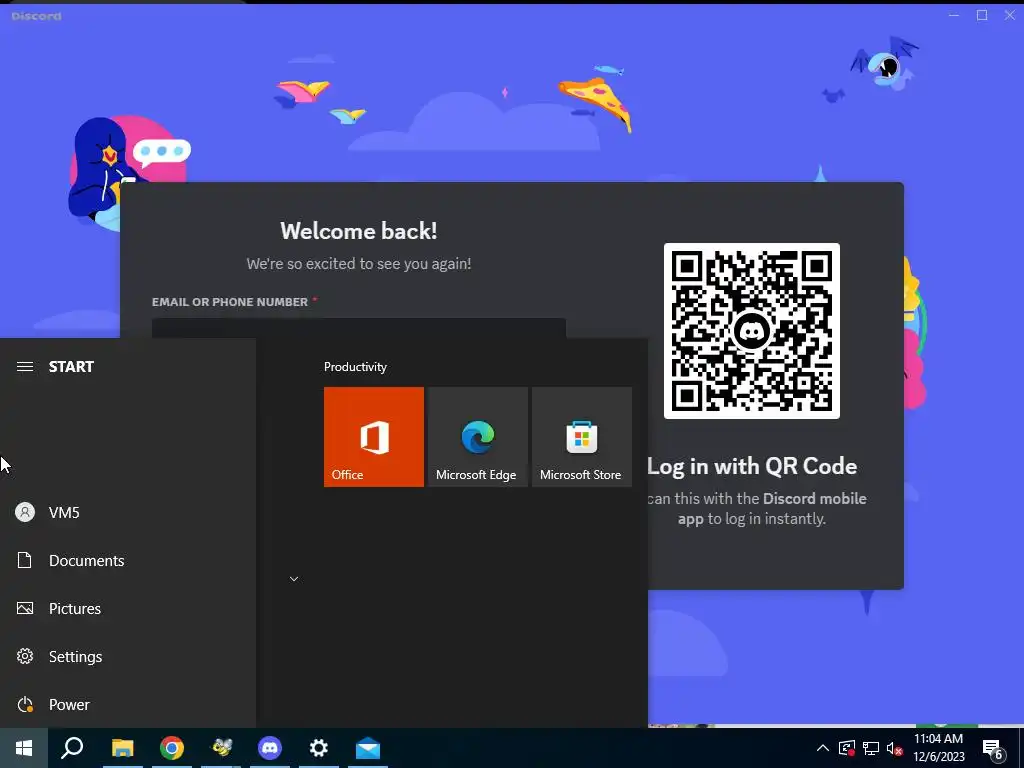Open the Microsoft Store tile
This screenshot has height=768, width=1024.
[582, 436]
